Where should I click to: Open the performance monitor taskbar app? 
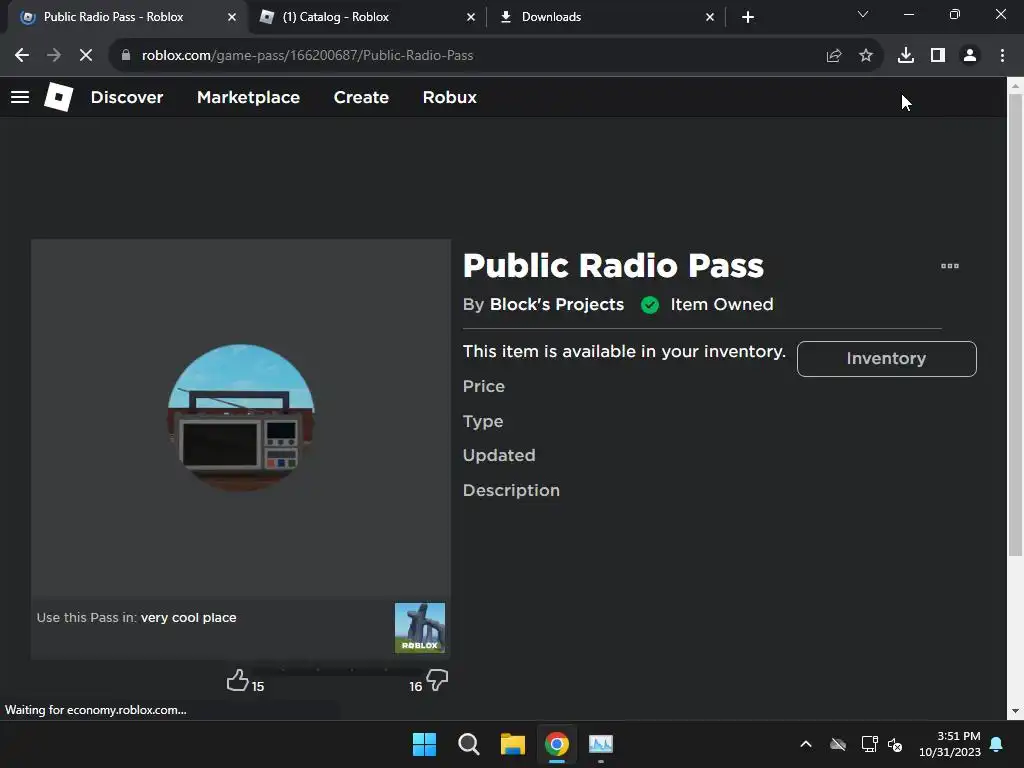(x=601, y=744)
